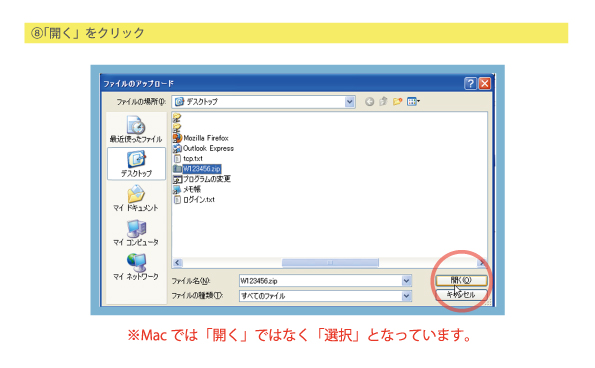The height and width of the screenshot is (368, 595).
Task: Click the horizontal scrollbar thumb
Action: [x=330, y=263]
